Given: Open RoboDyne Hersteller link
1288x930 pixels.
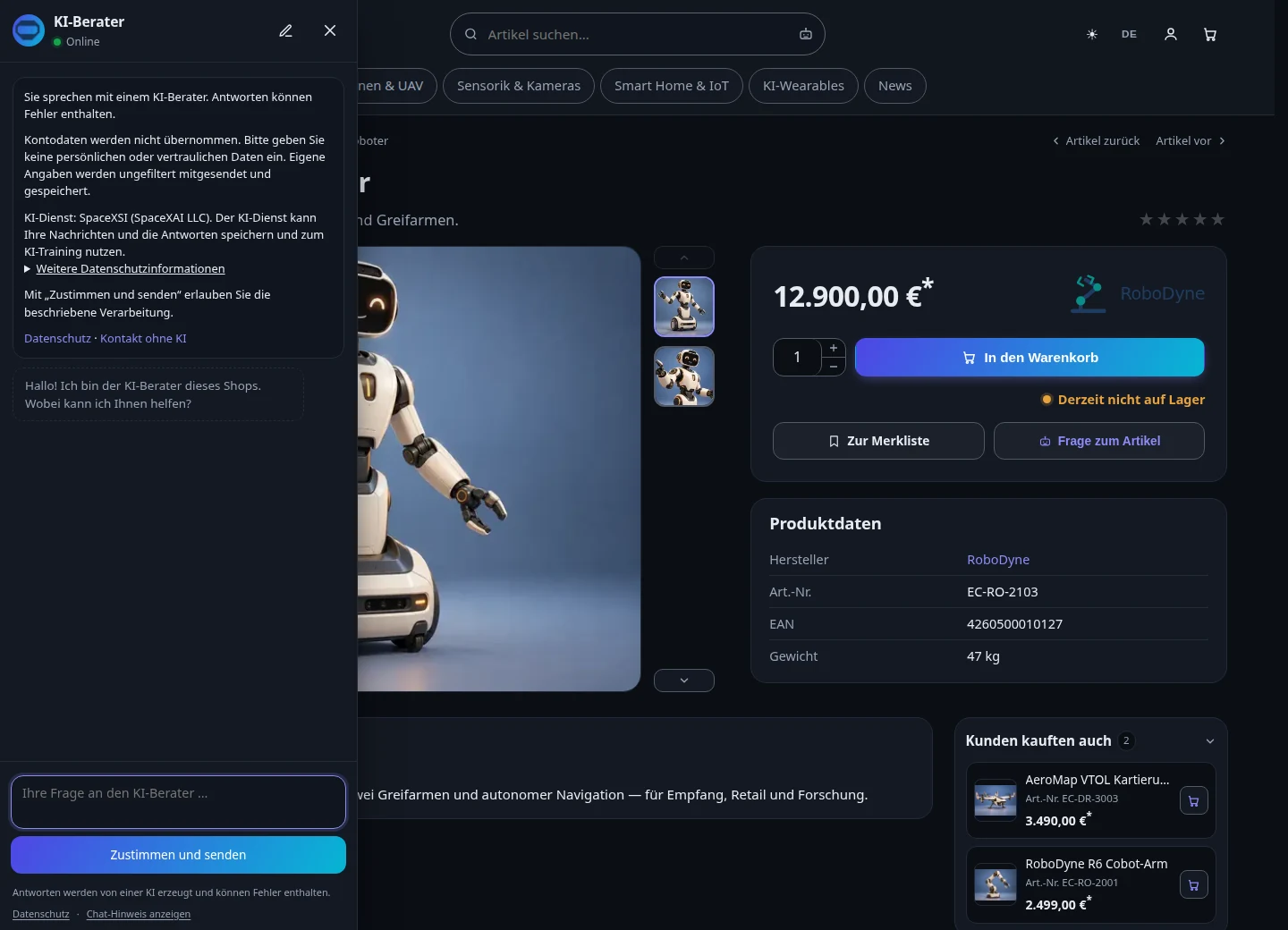Looking at the screenshot, I should [x=998, y=560].
